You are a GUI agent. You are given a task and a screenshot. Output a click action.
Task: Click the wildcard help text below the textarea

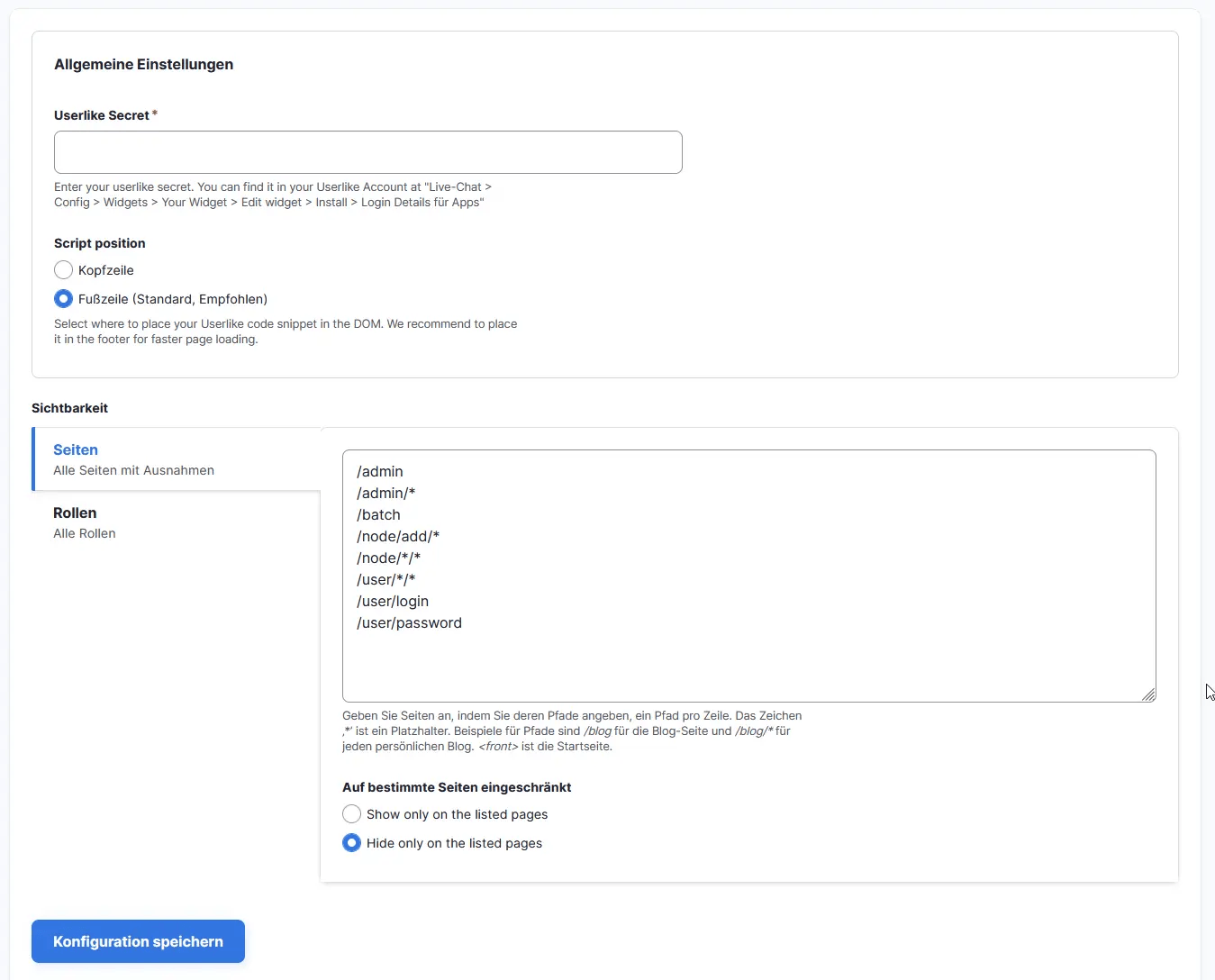point(571,730)
